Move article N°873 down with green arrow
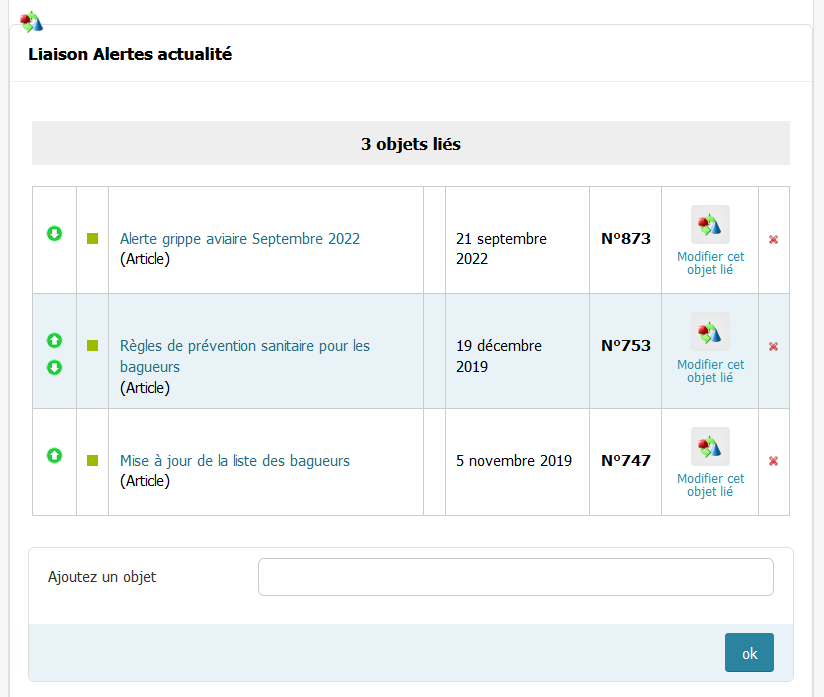This screenshot has width=824, height=697. [x=55, y=234]
